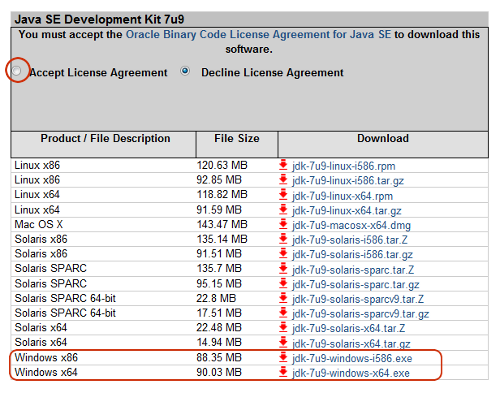Image resolution: width=500 pixels, height=393 pixels.
Task: Click the download arrow icon for jdk-7u9-macosx-x64.dmg
Action: pyautogui.click(x=283, y=224)
